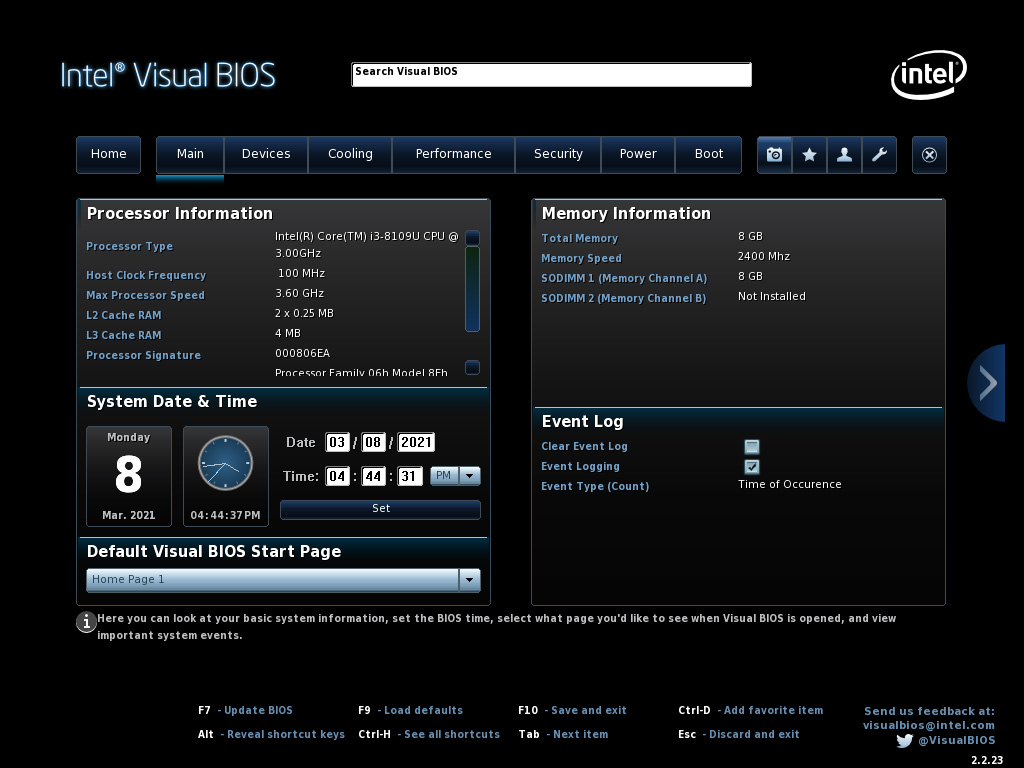
Task: Click the Home button
Action: pyautogui.click(x=108, y=154)
